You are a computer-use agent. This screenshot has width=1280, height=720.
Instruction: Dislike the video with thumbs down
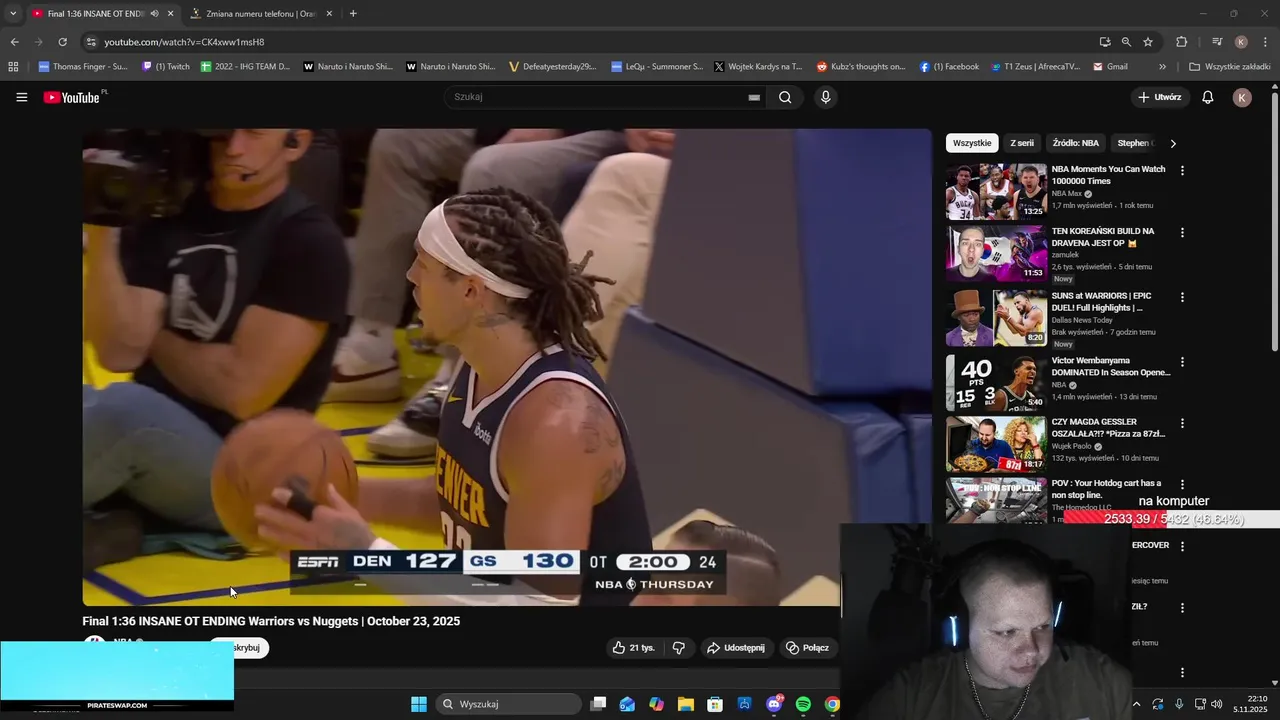click(679, 648)
